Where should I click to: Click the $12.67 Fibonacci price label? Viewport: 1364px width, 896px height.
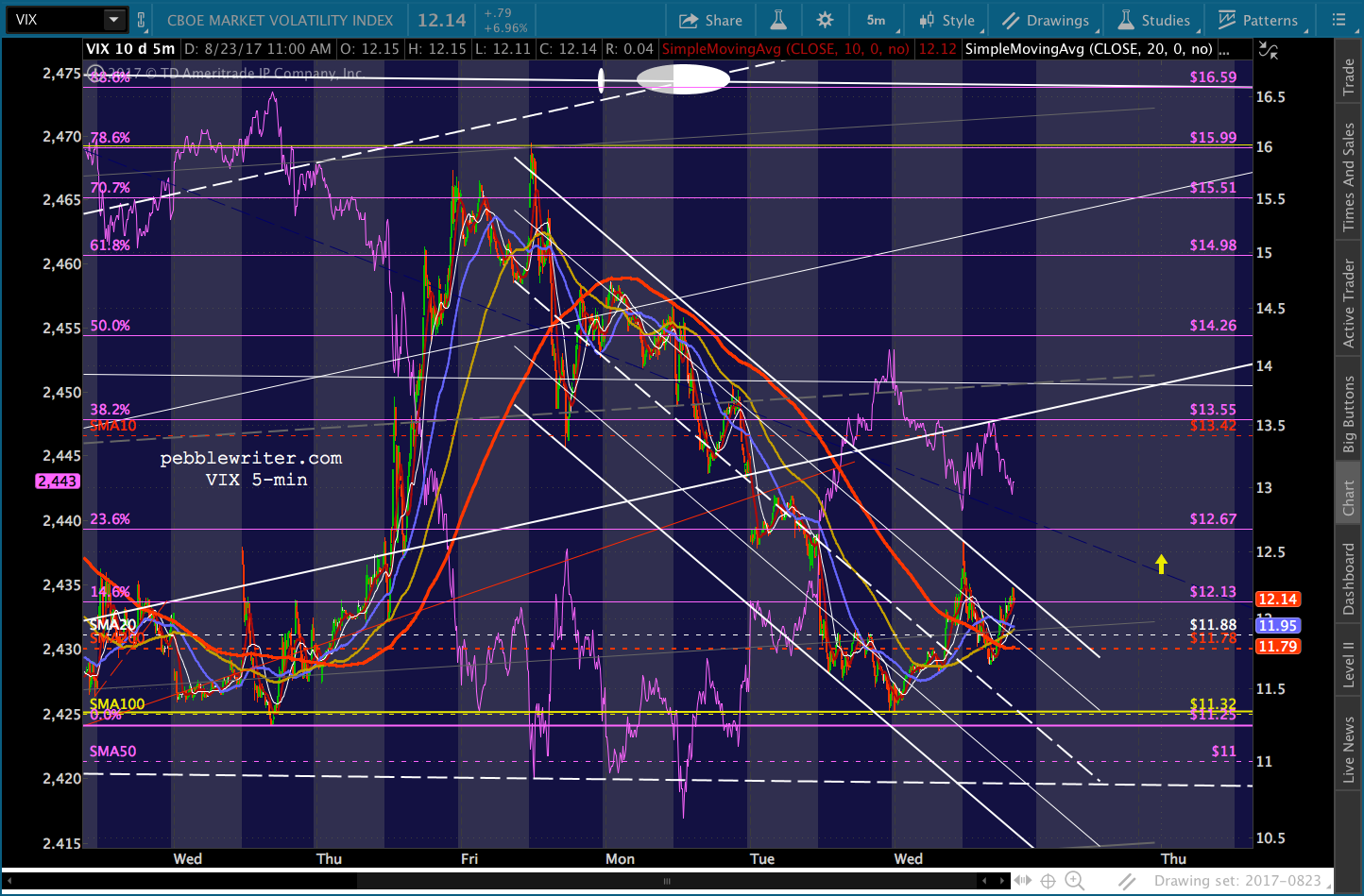point(1213,519)
